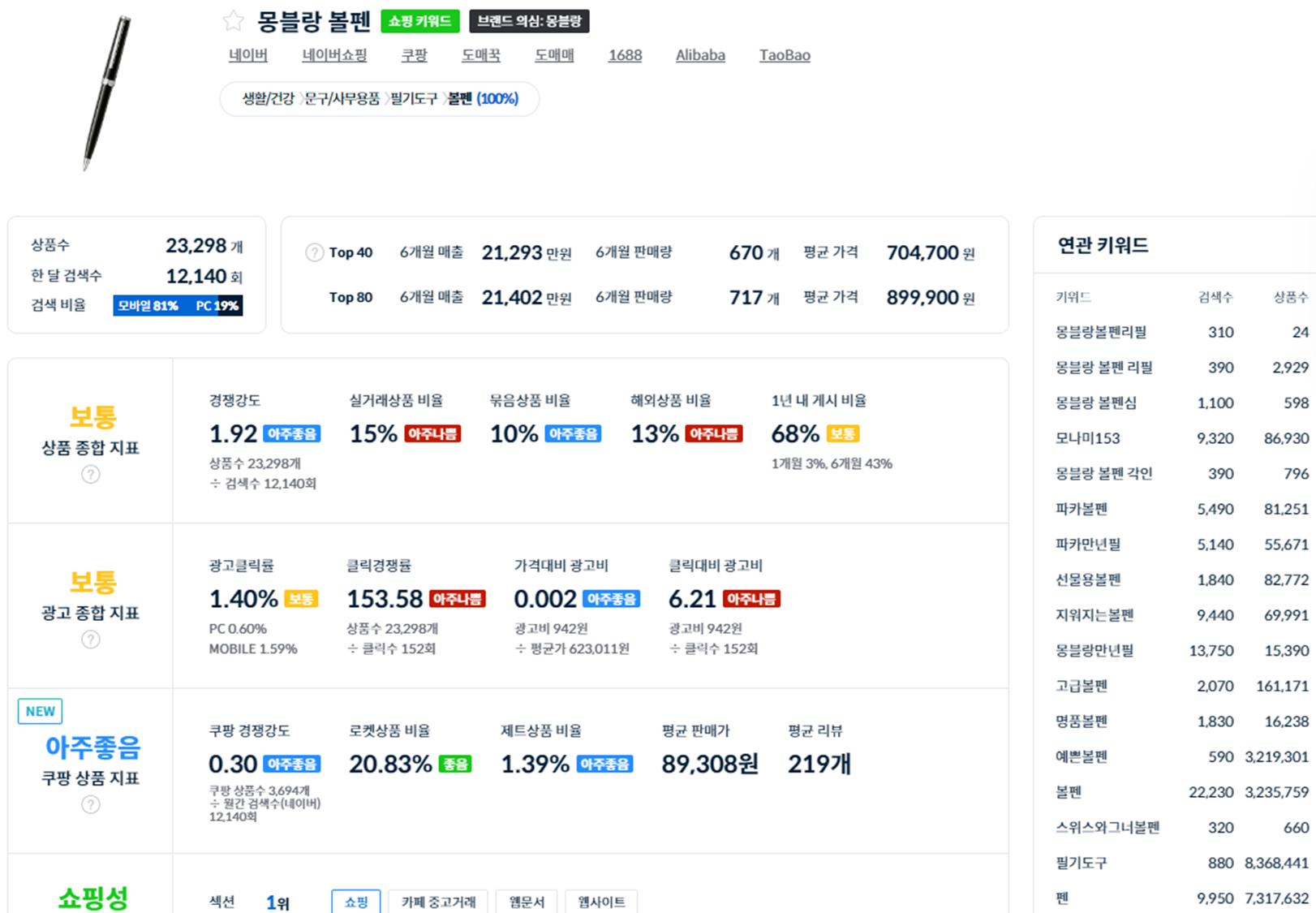This screenshot has width=1316, height=913.
Task: Select related keyword 몽블랑 볼펜심
Action: coord(1096,403)
